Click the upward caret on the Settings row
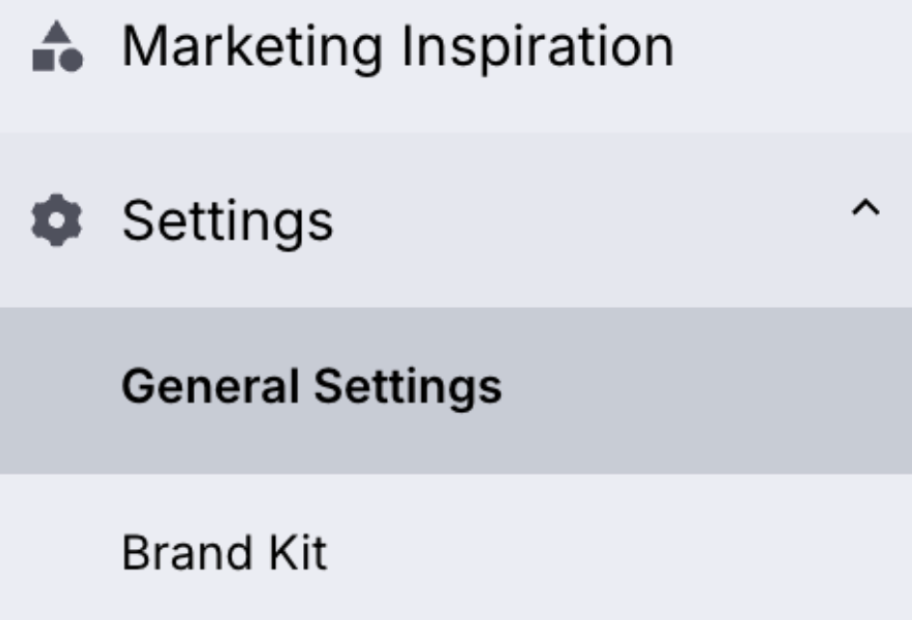The image size is (912, 620). [x=865, y=209]
